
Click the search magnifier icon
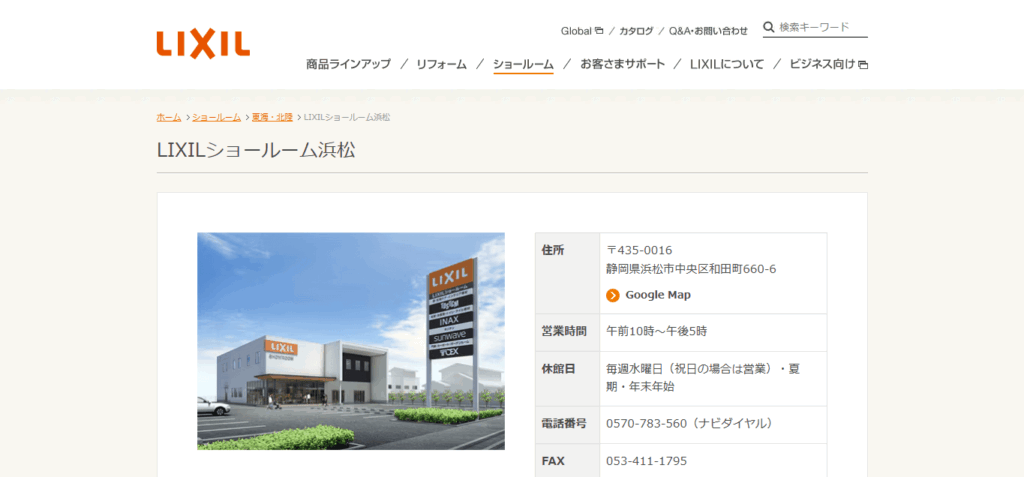[x=769, y=27]
